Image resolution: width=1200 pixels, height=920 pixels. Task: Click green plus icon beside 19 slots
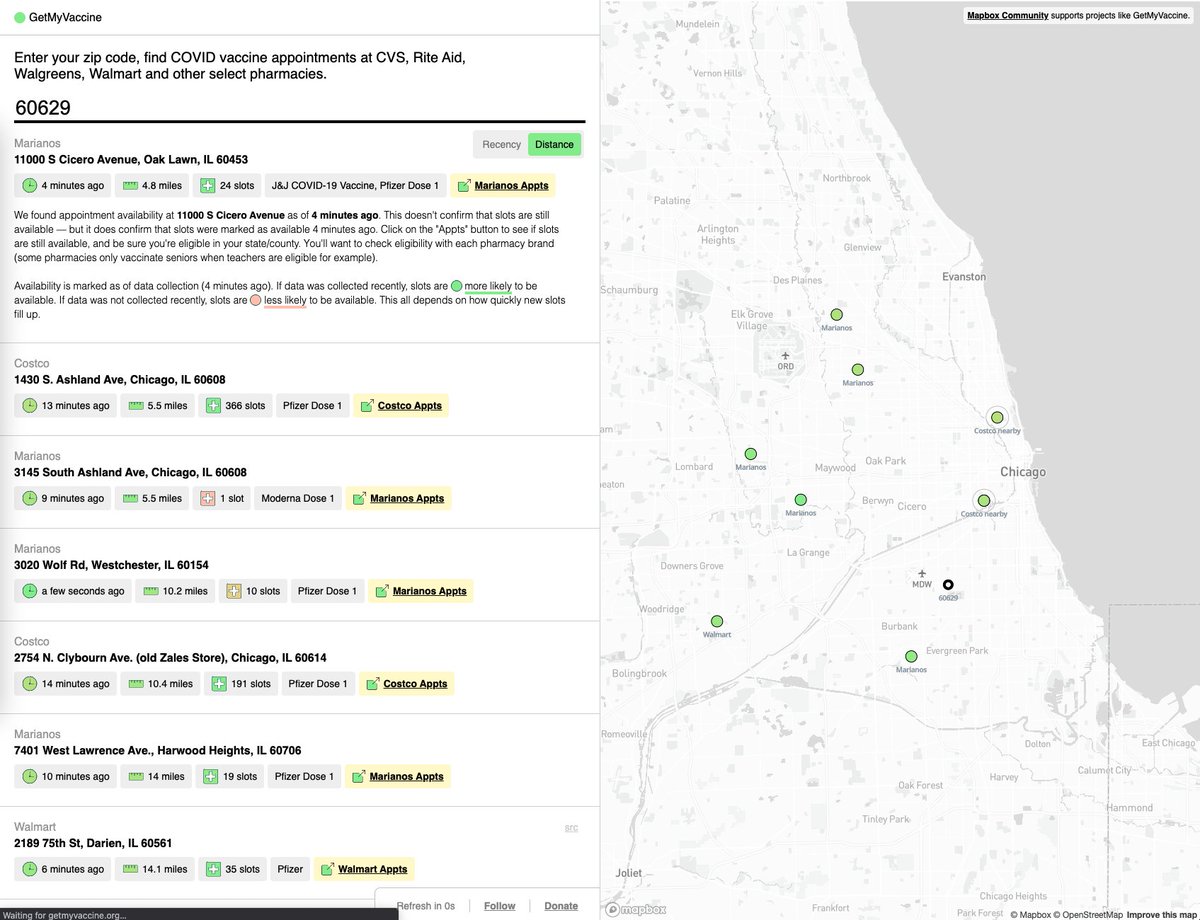(211, 776)
